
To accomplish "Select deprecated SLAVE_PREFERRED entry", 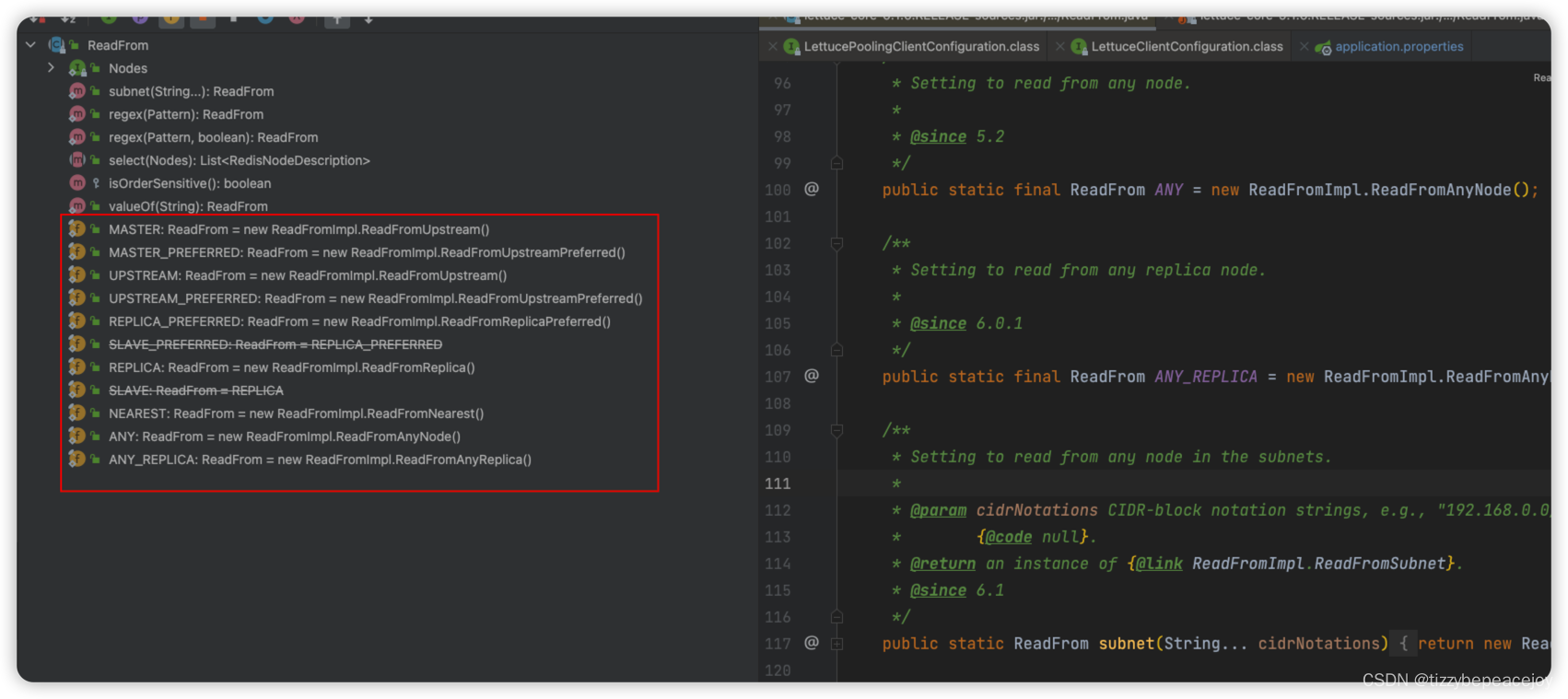I will coord(275,344).
